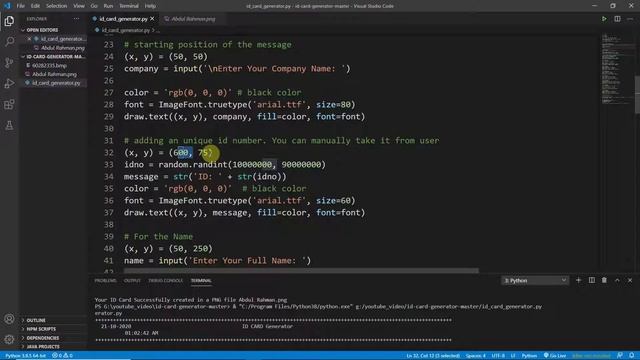Open the Accounts menu icon
Image resolution: width=640 pixels, height=360 pixels.
[9, 319]
